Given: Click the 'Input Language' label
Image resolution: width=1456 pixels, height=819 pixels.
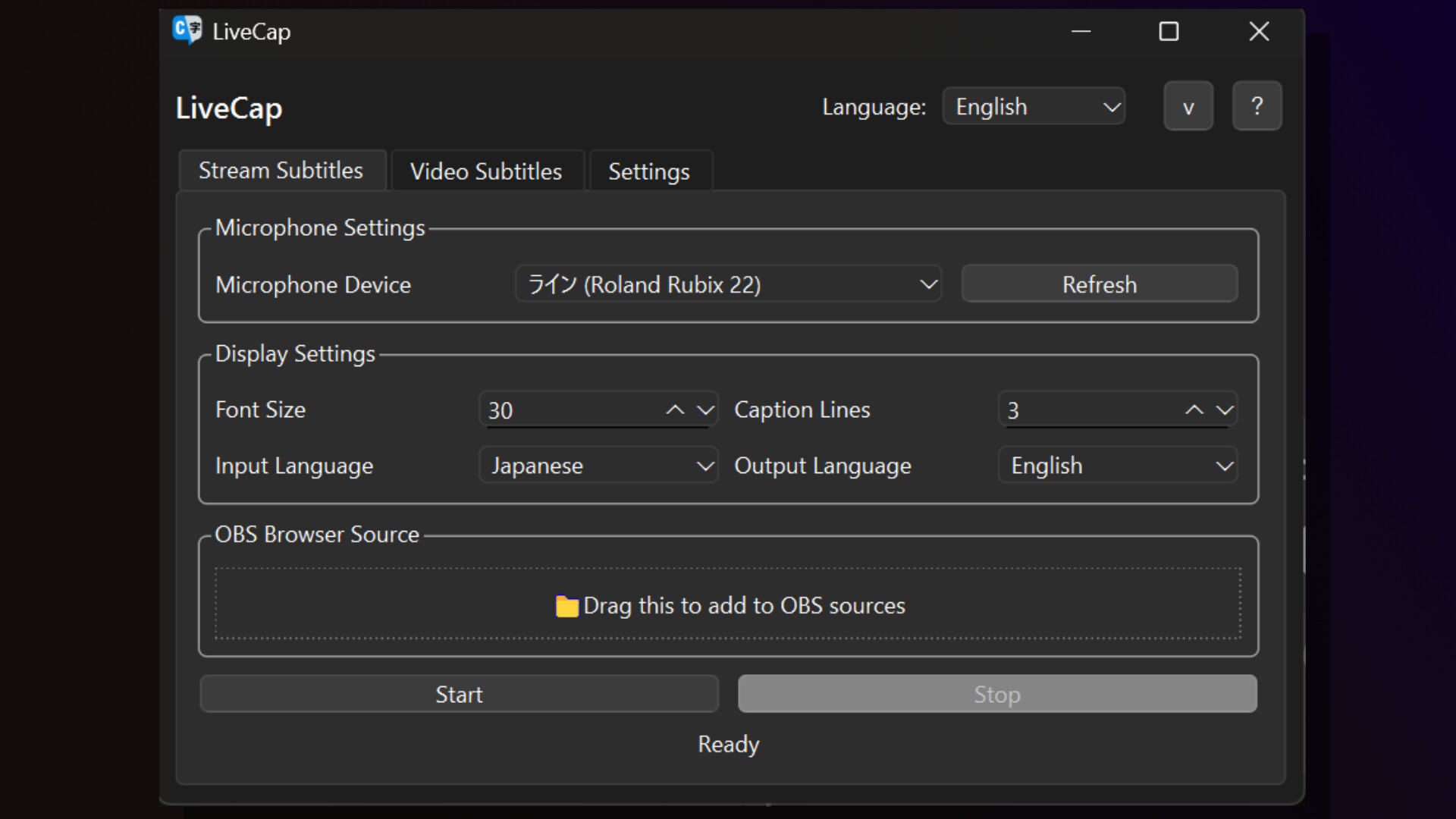Looking at the screenshot, I should [x=294, y=466].
